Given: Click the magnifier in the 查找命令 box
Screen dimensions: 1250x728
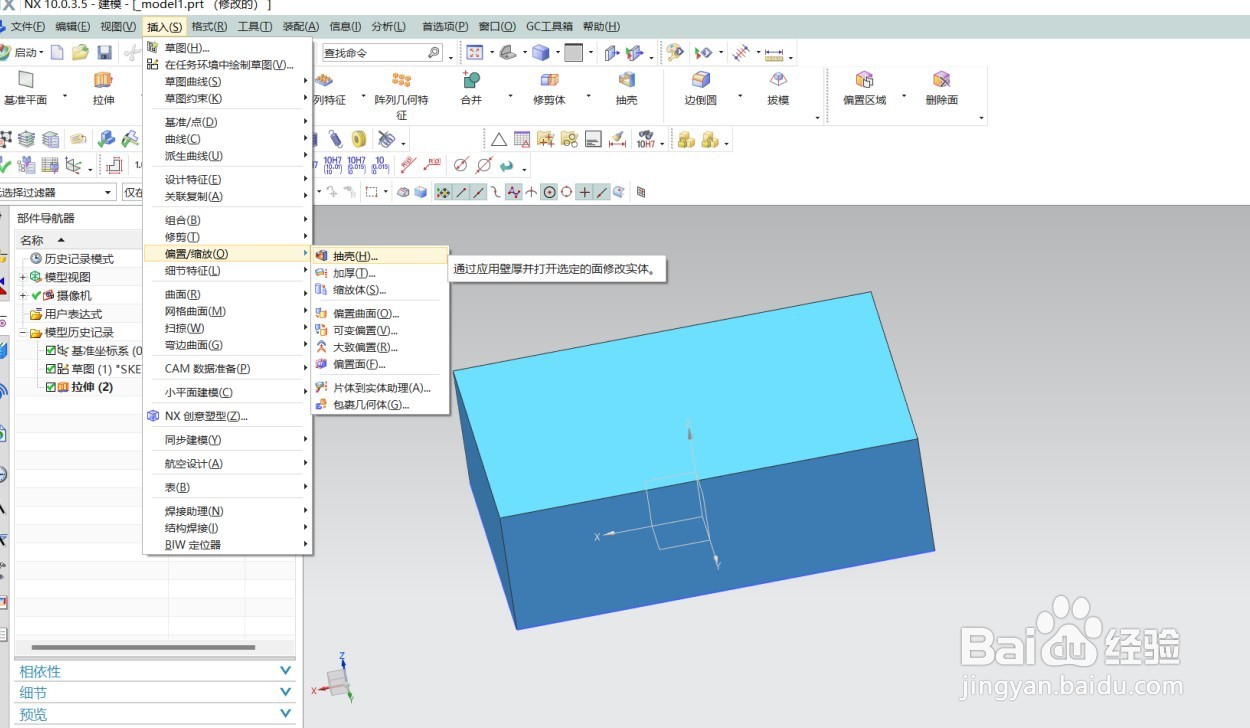Looking at the screenshot, I should tap(433, 52).
